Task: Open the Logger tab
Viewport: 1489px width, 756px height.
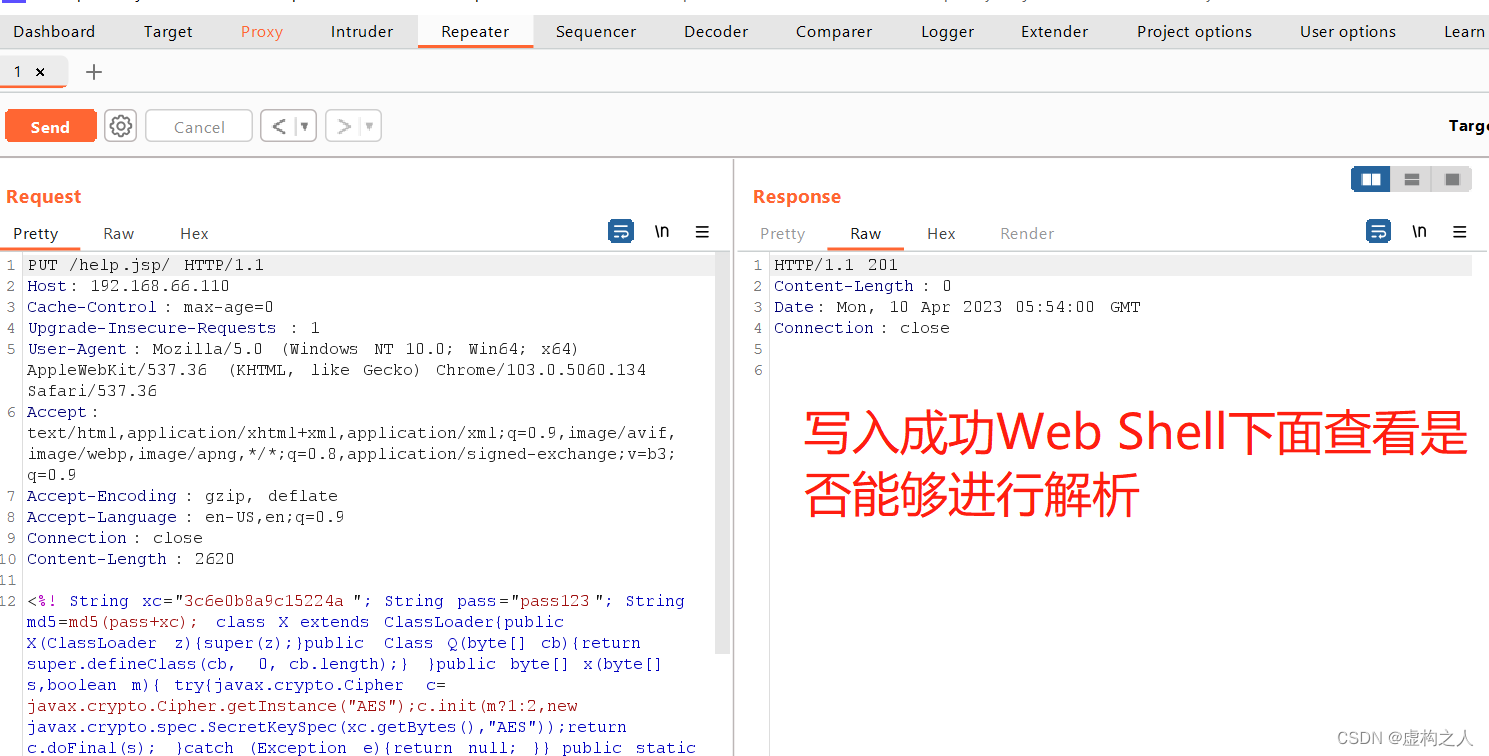Action: point(947,31)
